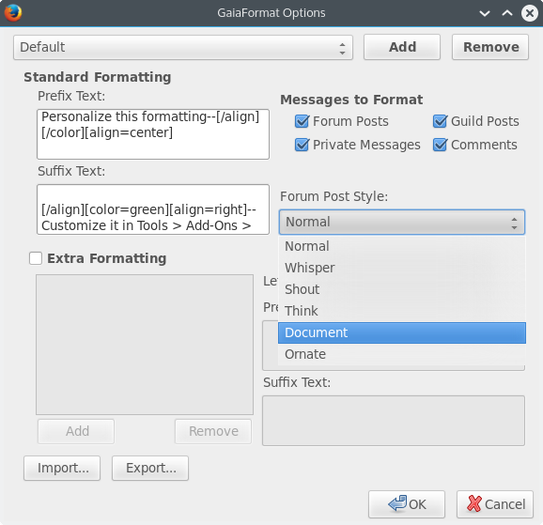Viewport: 543px width, 525px height.
Task: Choose Whisper in the style list
Action: pyautogui.click(x=402, y=268)
